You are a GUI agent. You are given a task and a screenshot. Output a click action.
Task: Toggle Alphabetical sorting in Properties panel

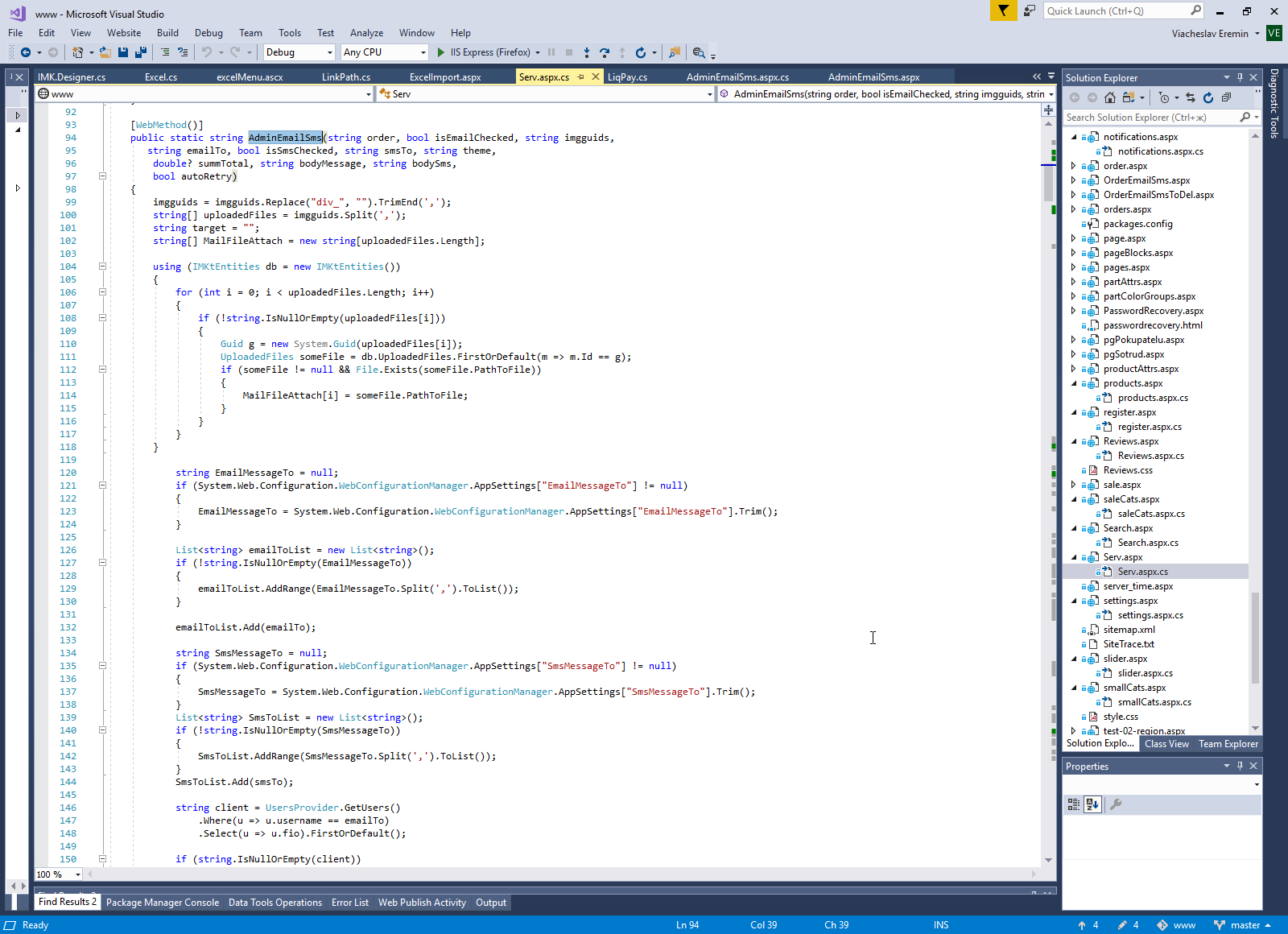pos(1092,804)
